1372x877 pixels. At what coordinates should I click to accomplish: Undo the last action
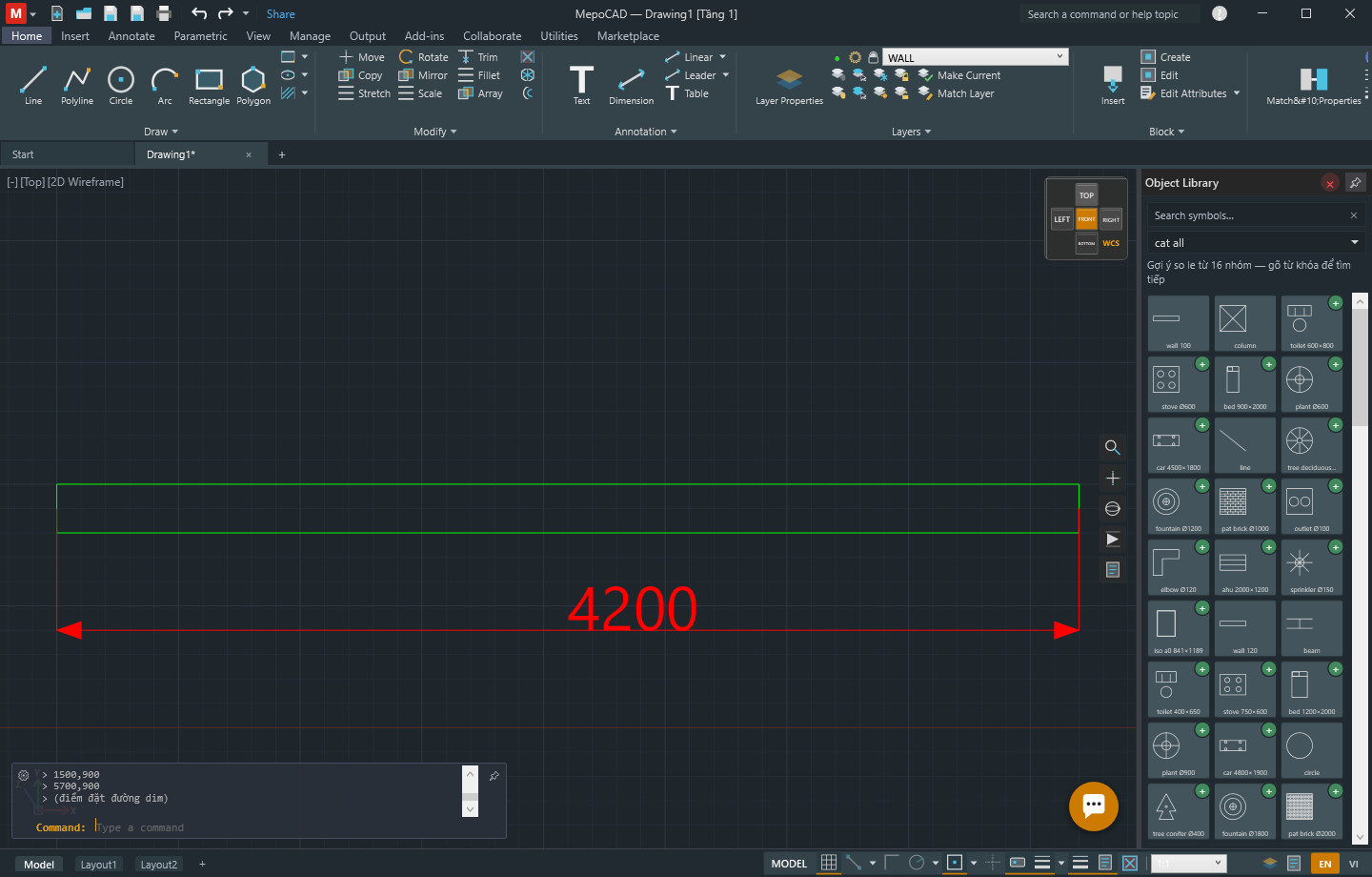[x=199, y=13]
